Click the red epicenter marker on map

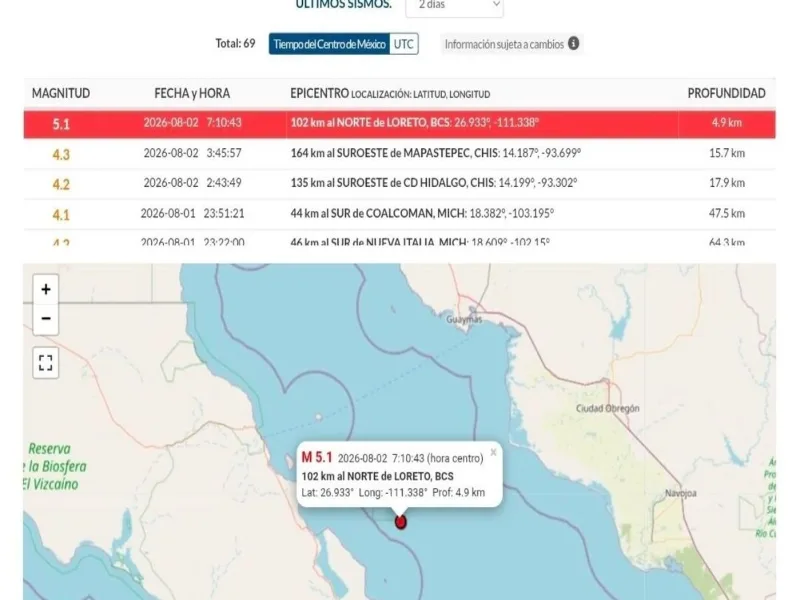pos(401,522)
